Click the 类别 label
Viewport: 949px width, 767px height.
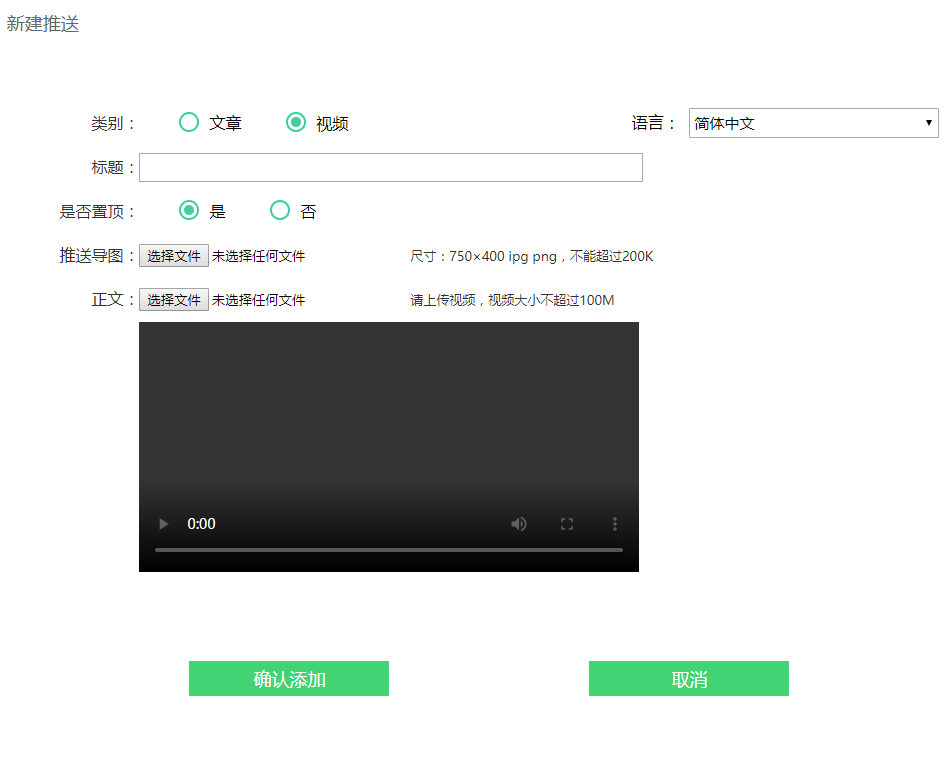tap(113, 123)
